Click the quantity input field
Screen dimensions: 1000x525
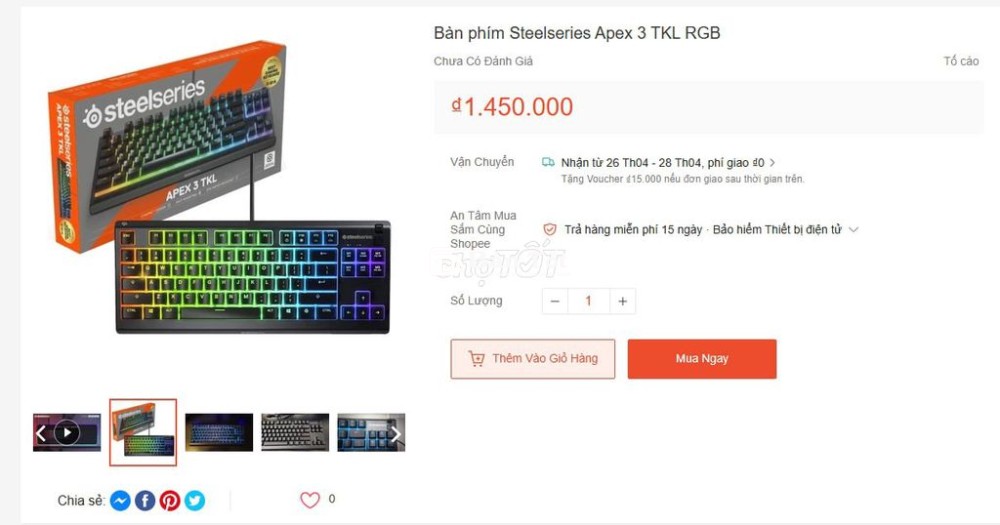coord(589,301)
